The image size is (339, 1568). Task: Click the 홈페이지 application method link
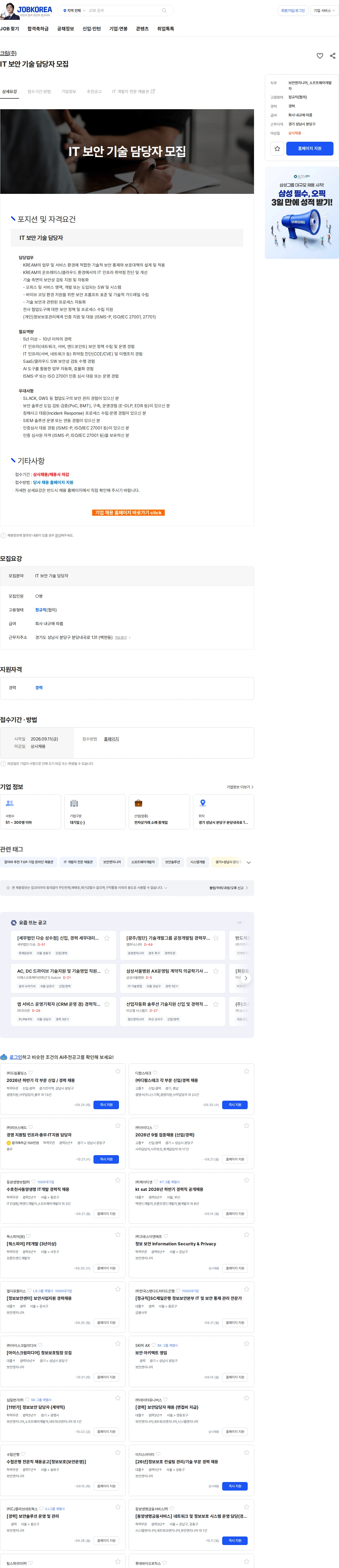pyautogui.click(x=111, y=739)
